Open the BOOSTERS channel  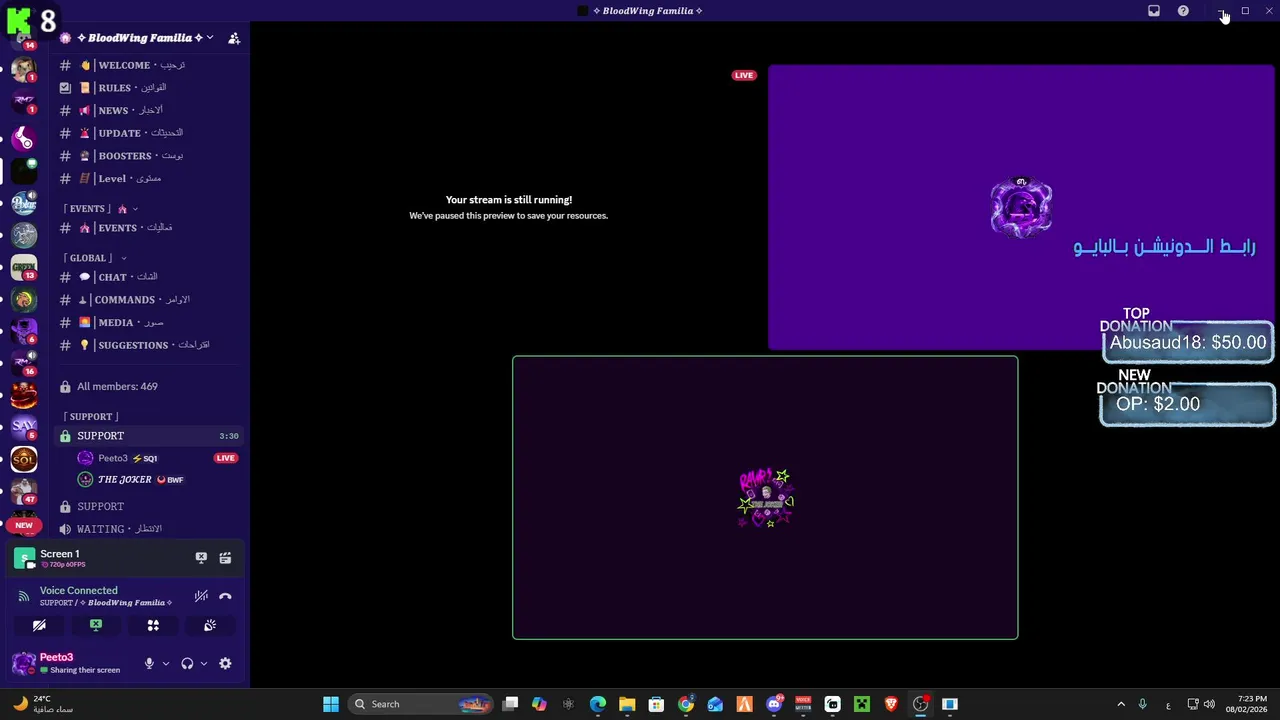coord(150,156)
